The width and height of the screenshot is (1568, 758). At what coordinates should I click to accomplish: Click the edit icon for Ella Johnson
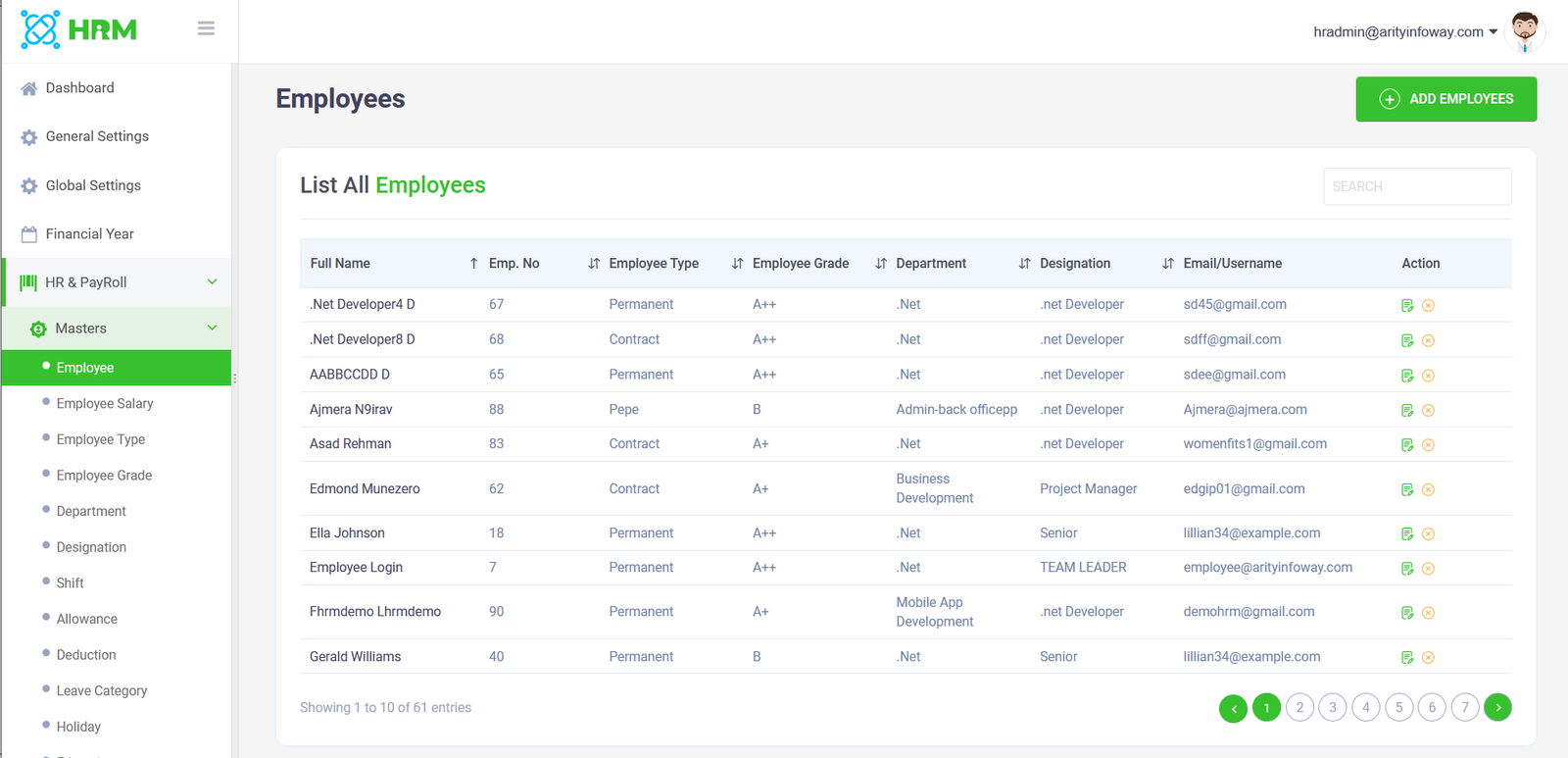click(1407, 534)
